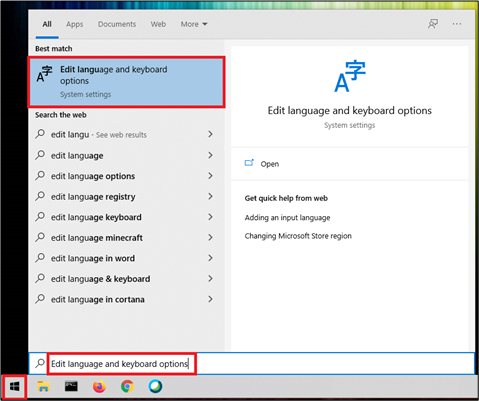Screen dimensions: 479x401
Task: Expand the More dropdown filter
Action: (194, 24)
